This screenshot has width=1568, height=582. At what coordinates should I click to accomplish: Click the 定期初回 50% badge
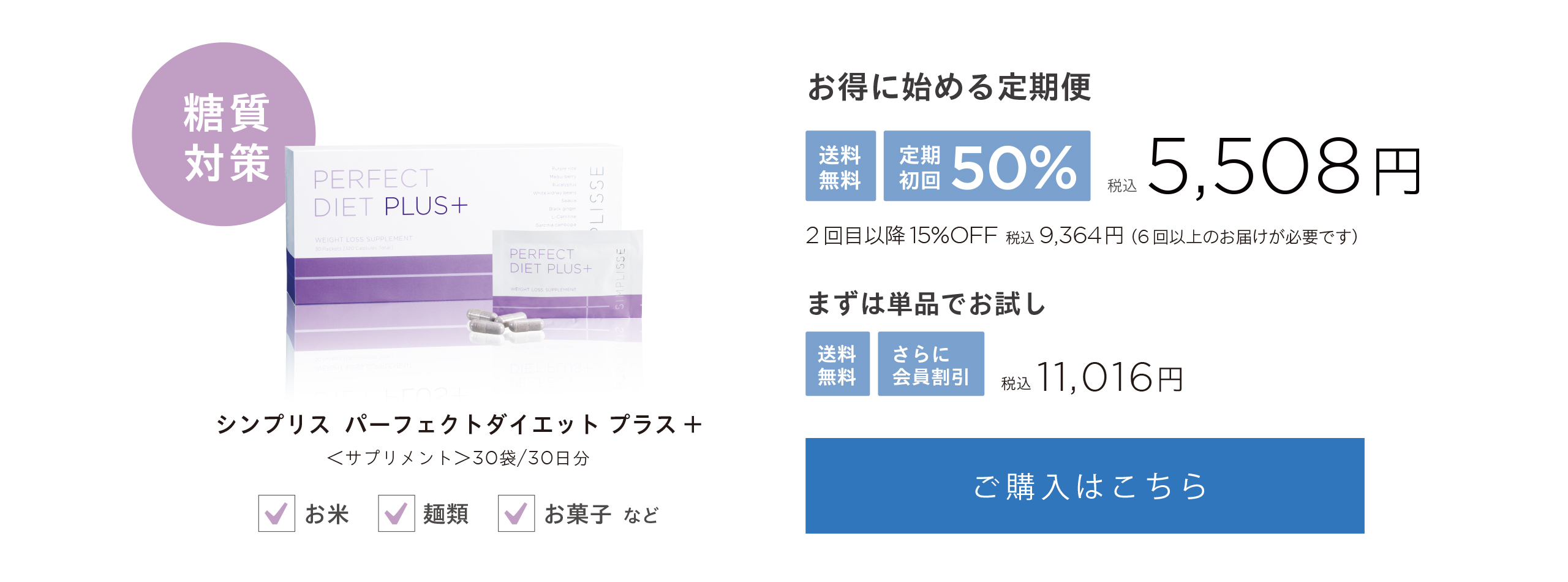(x=987, y=165)
